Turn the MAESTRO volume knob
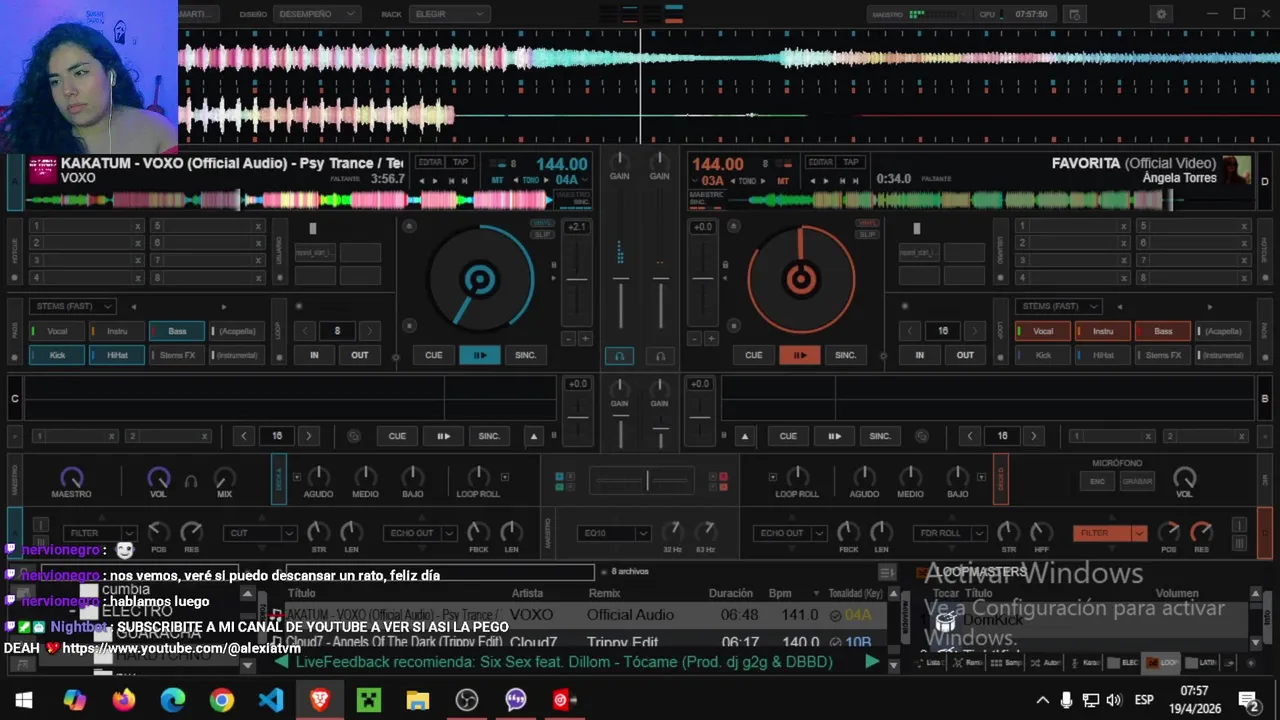 (x=71, y=478)
